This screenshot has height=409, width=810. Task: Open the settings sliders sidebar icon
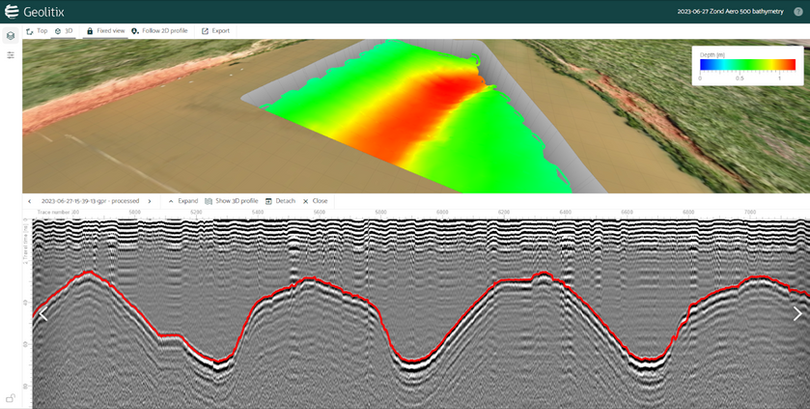click(x=11, y=55)
